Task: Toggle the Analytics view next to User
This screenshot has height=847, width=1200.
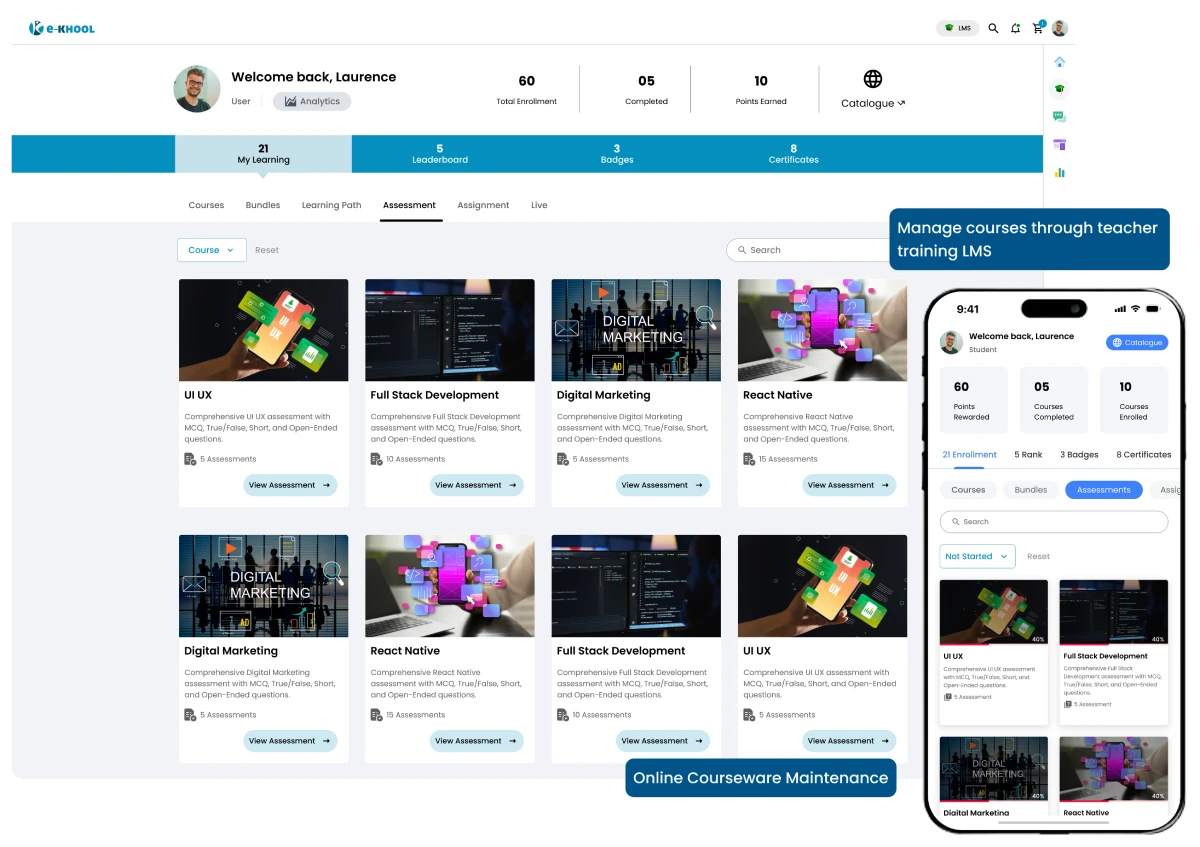Action: (x=313, y=101)
